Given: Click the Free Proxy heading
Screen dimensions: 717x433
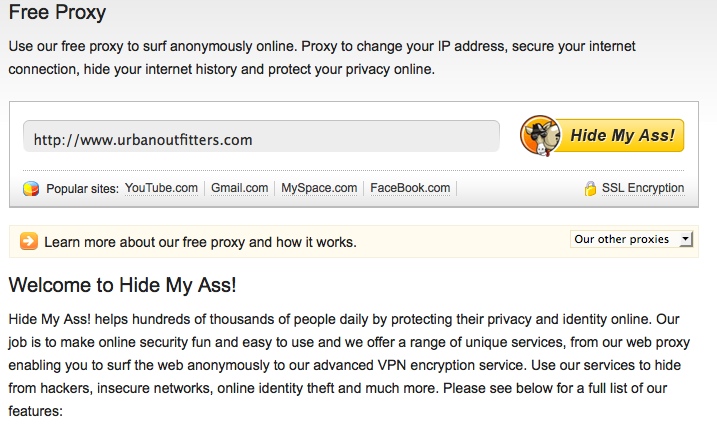Looking at the screenshot, I should (x=57, y=12).
